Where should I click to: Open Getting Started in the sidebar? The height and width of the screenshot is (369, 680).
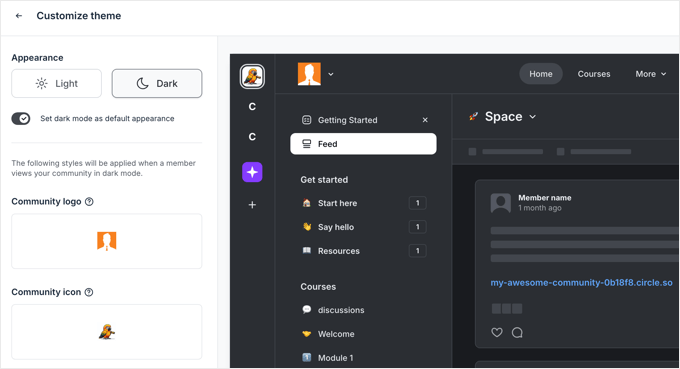click(x=347, y=120)
